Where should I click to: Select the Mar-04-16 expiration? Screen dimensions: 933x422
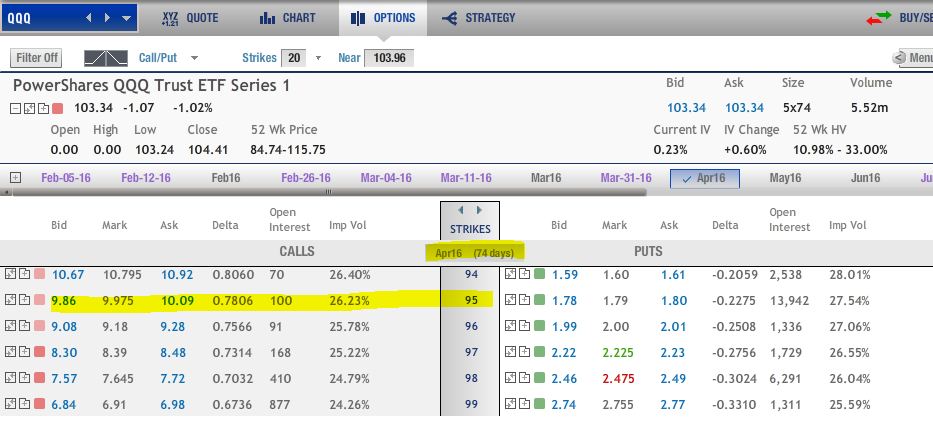tap(386, 178)
